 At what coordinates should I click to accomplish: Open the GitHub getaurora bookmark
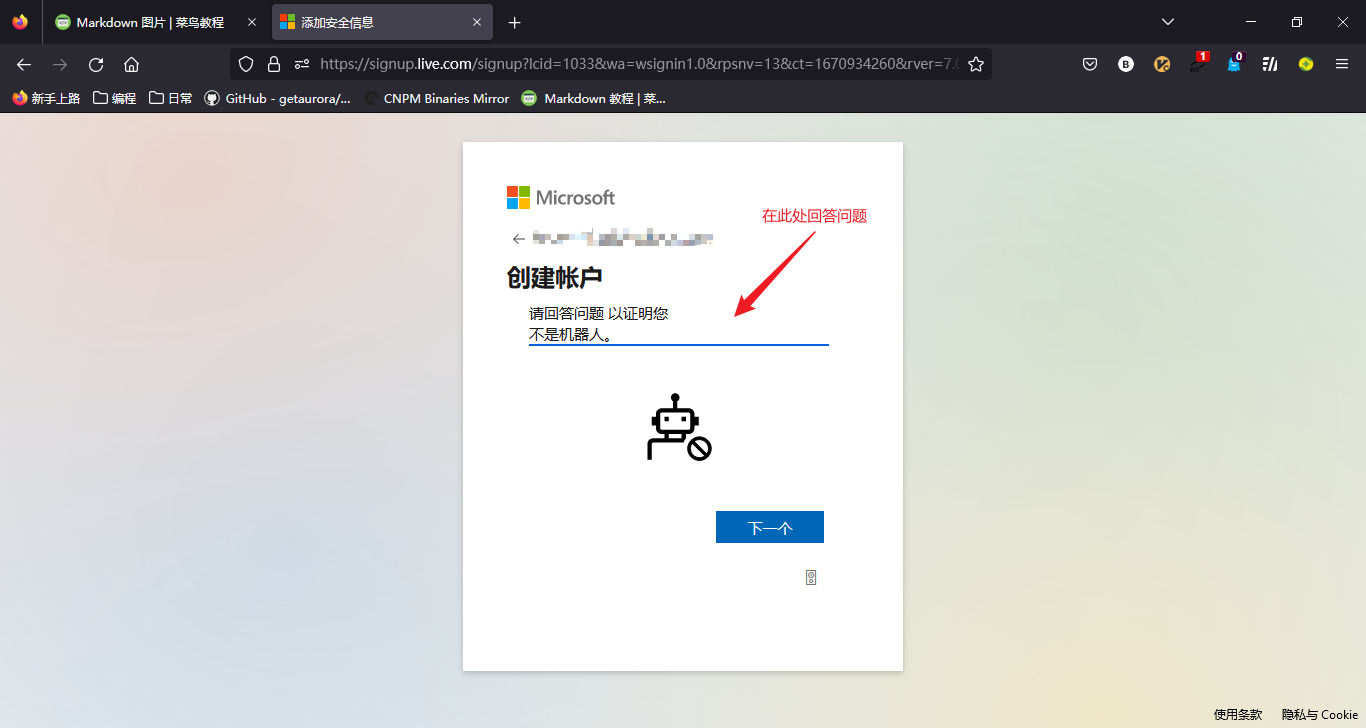(x=278, y=98)
